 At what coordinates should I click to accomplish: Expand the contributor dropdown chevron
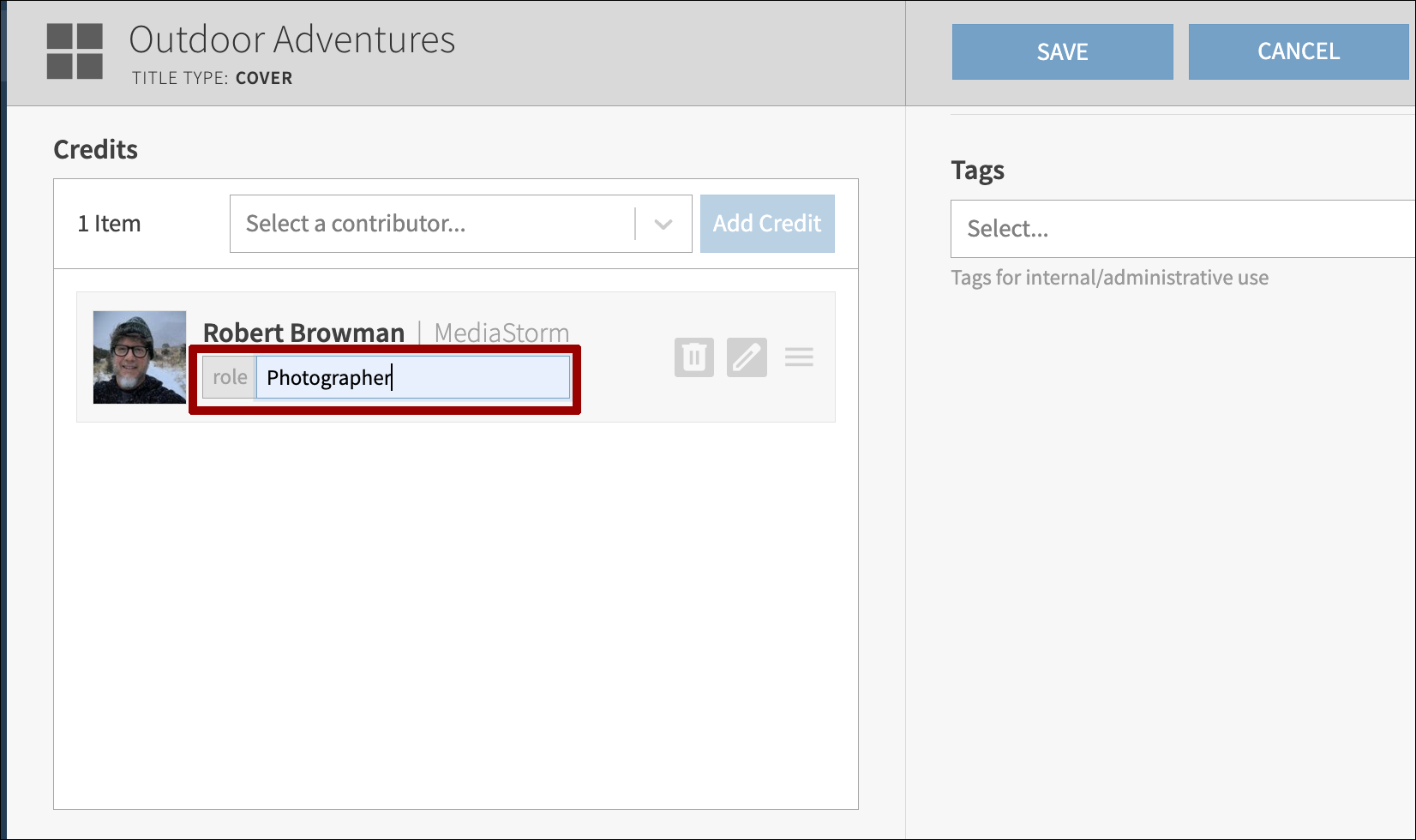(663, 225)
